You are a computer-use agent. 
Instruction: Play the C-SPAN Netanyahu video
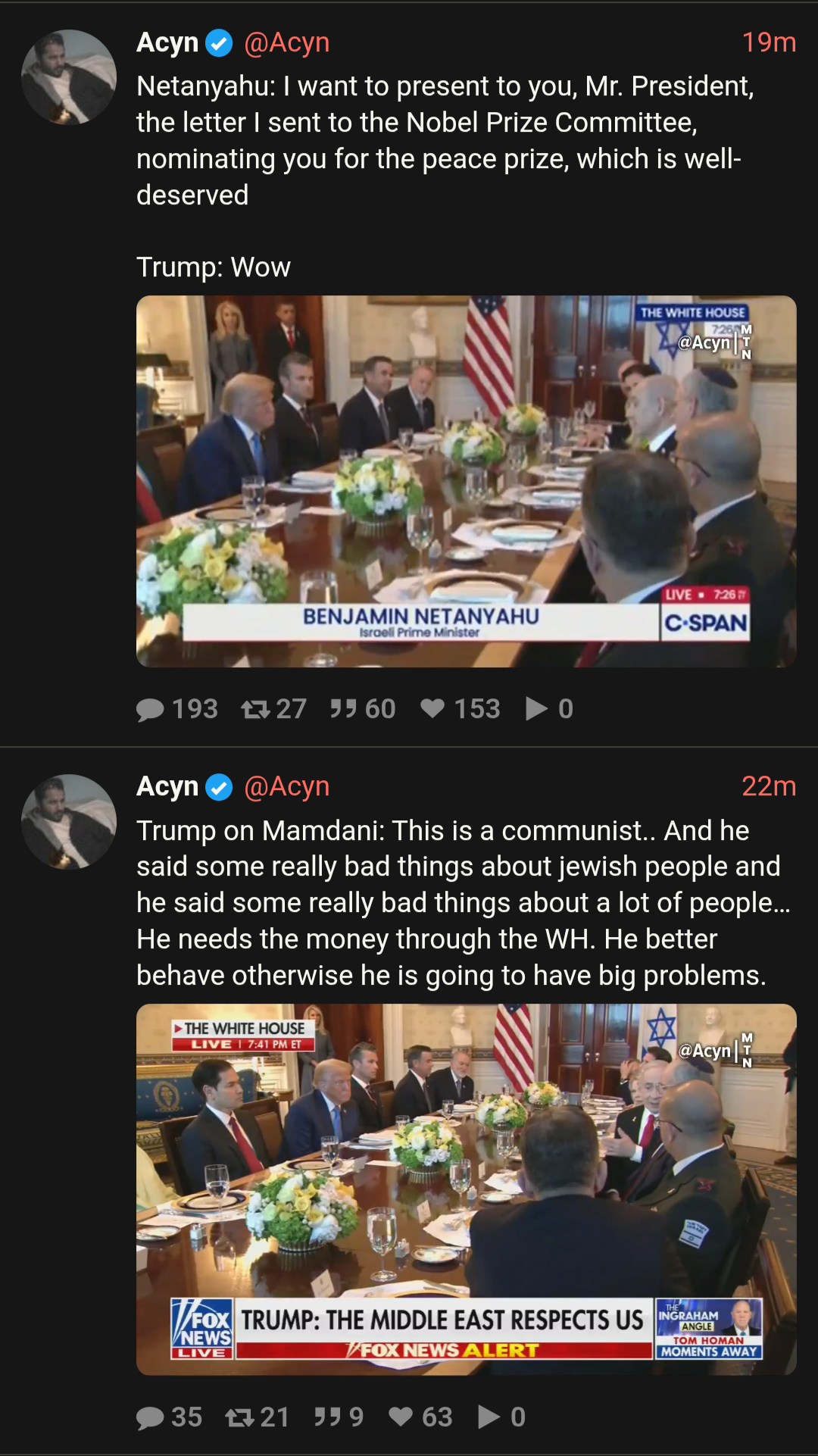pyautogui.click(x=467, y=482)
